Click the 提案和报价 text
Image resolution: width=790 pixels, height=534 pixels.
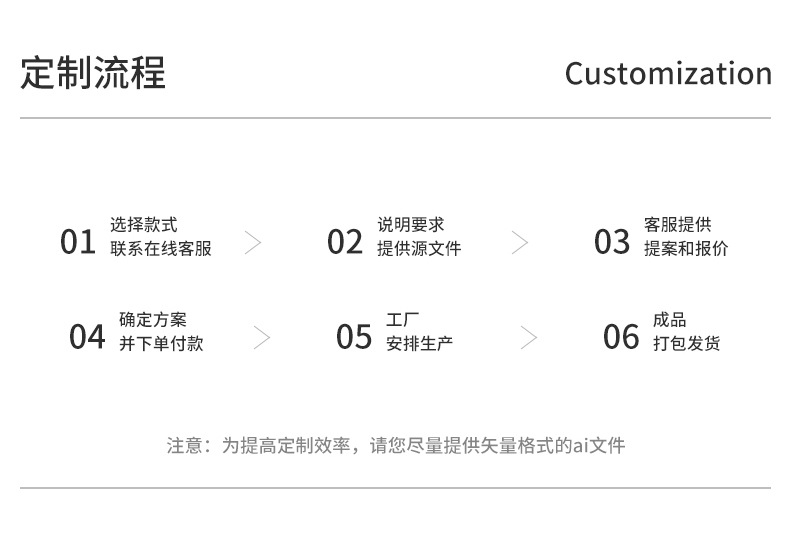pos(686,249)
